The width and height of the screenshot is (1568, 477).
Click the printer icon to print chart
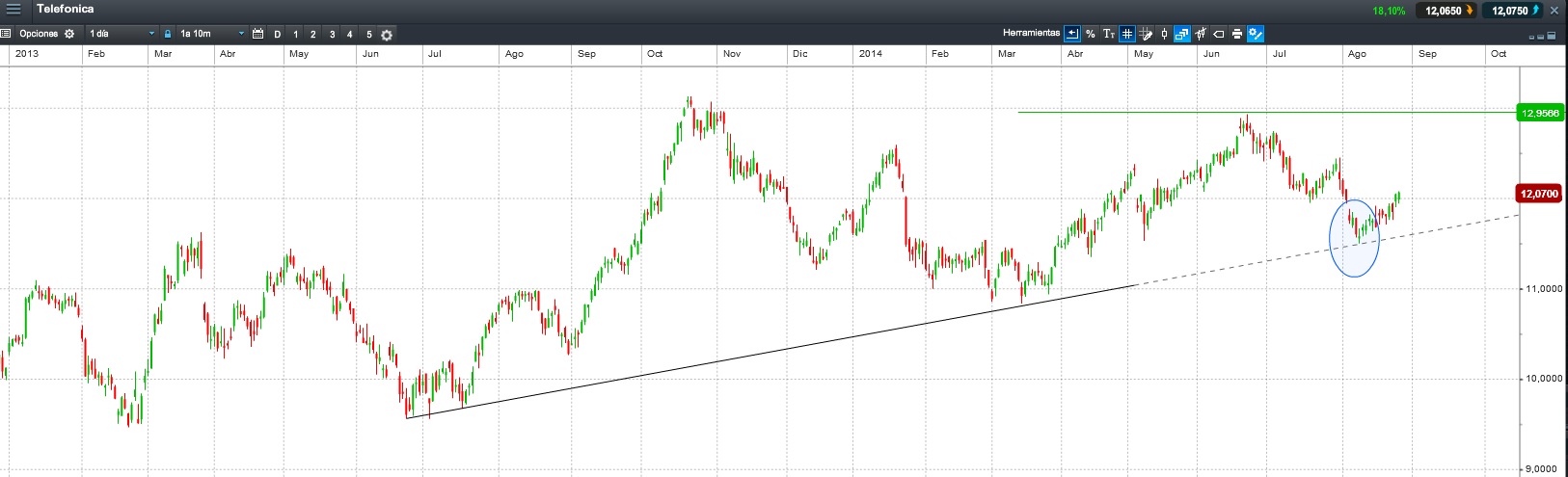pos(1237,34)
